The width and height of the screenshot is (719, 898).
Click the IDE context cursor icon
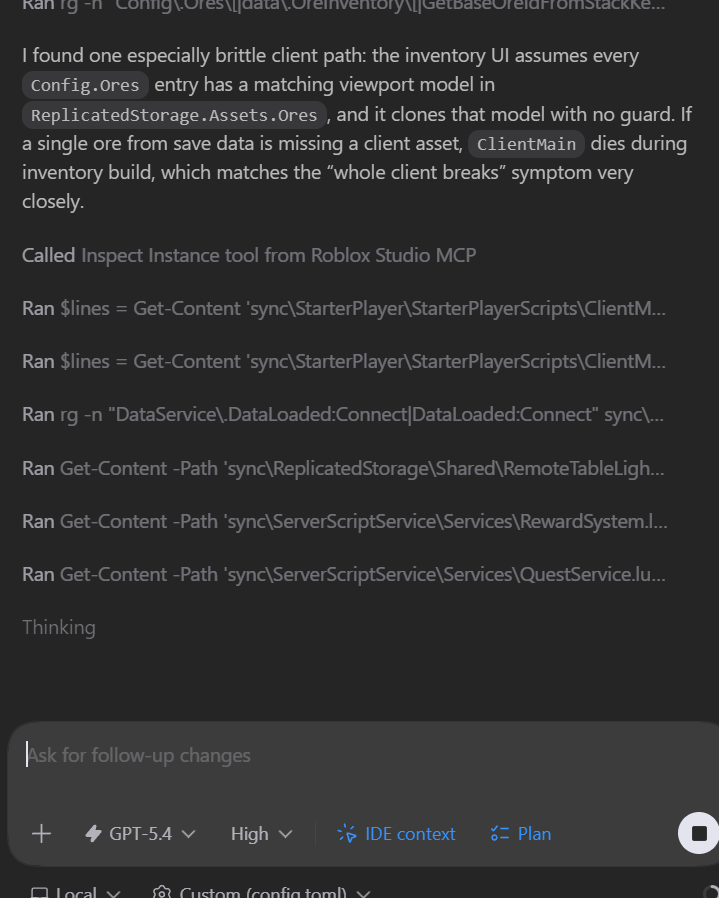[x=347, y=833]
